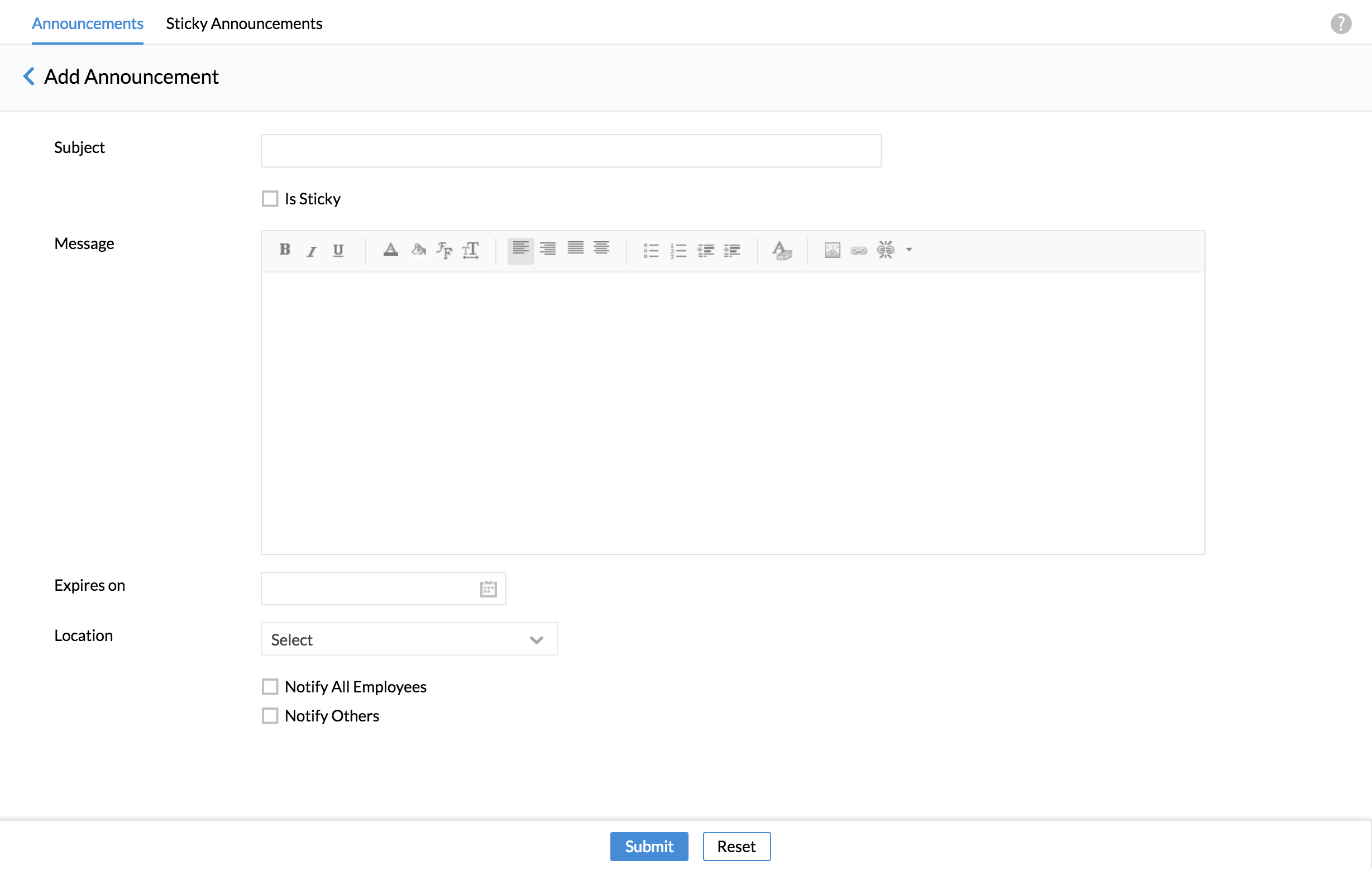Open the font text color picker
The width and height of the screenshot is (1372, 875).
click(x=390, y=250)
